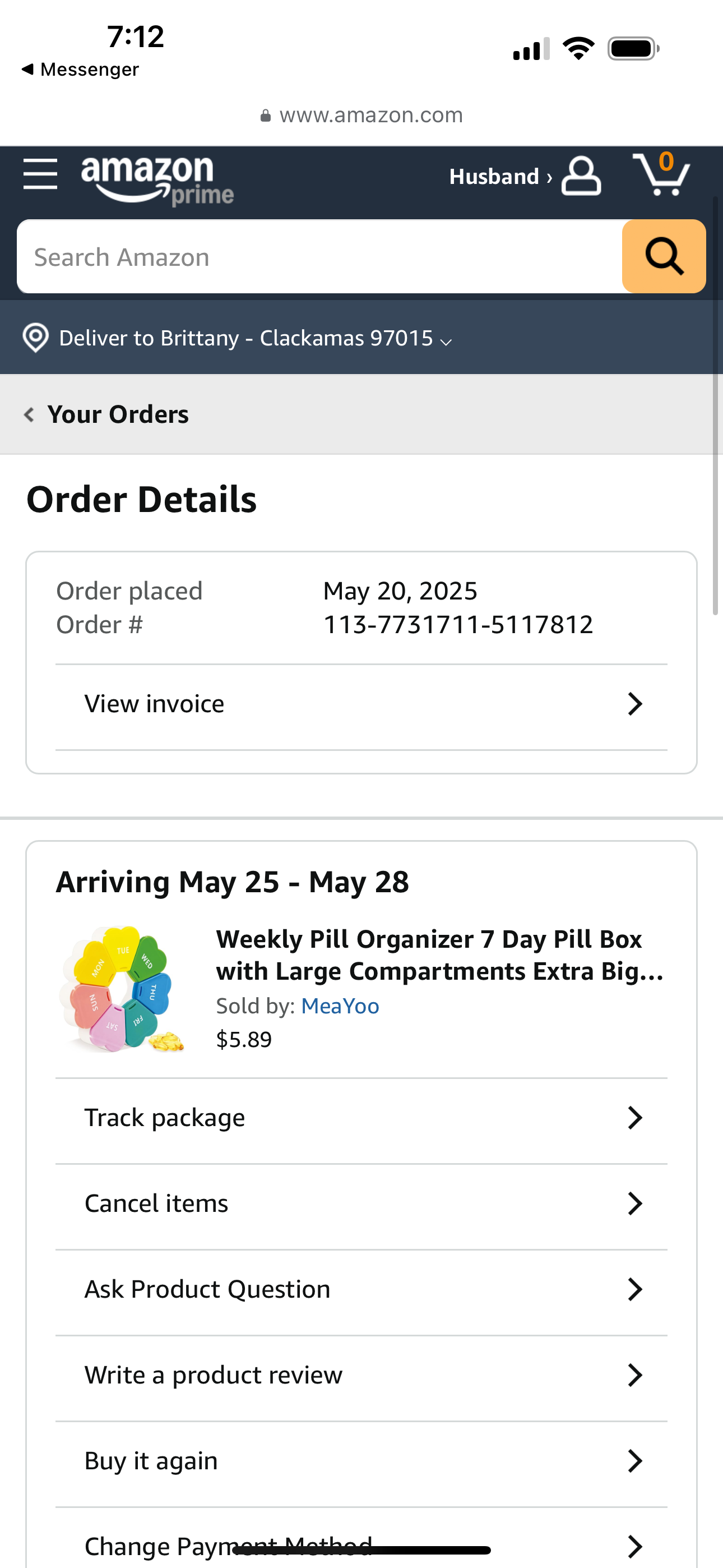Open the hamburger menu icon

(40, 175)
